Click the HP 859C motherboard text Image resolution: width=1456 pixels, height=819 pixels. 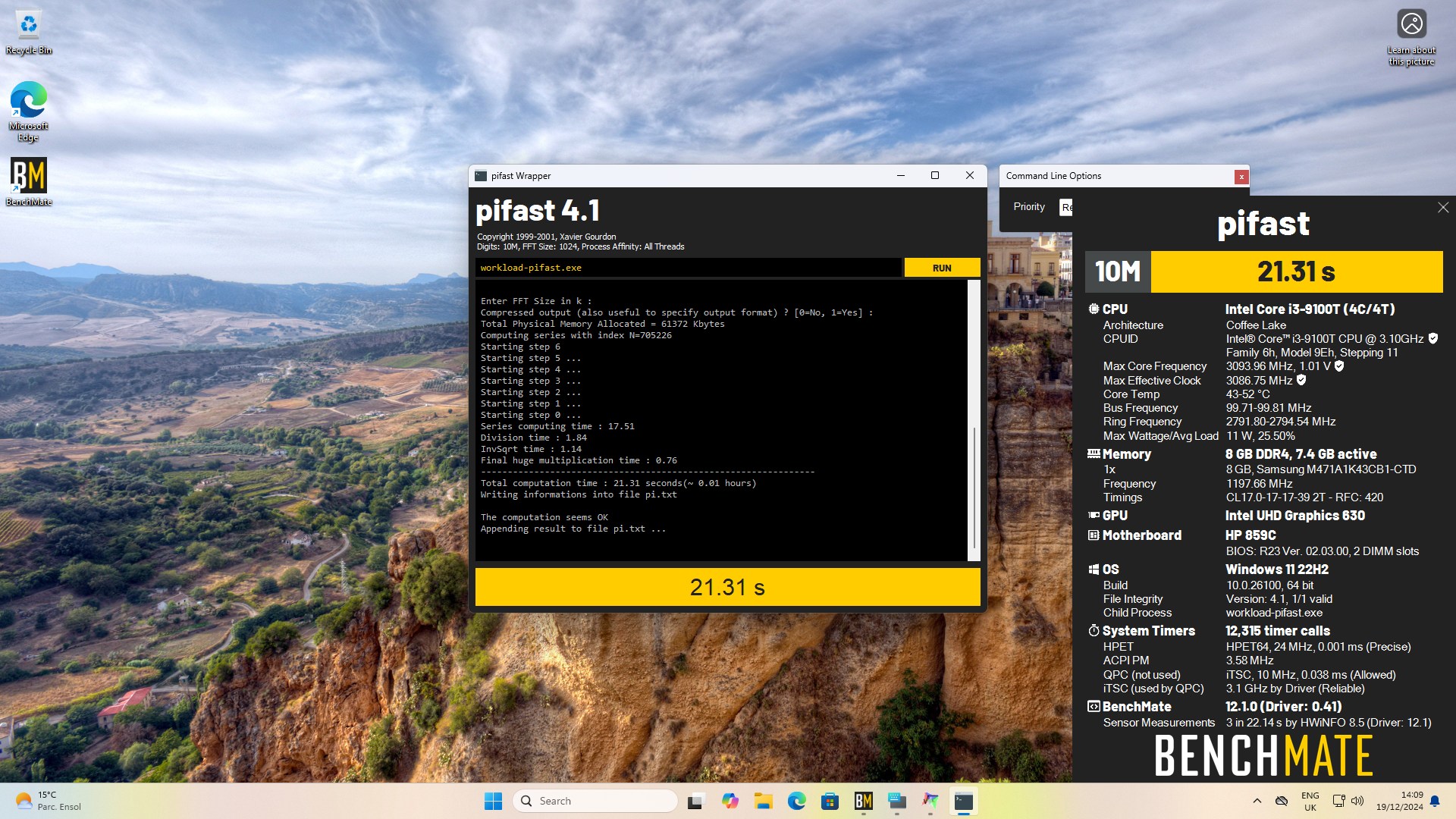[1250, 535]
